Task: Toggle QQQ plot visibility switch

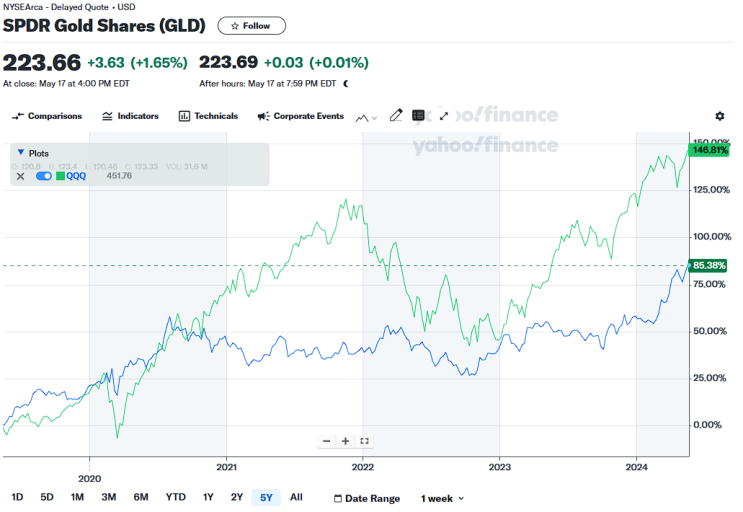Action: point(44,176)
